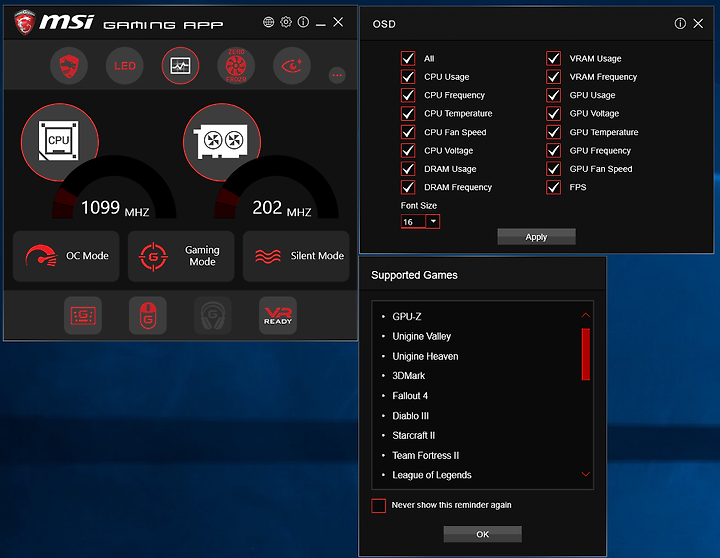Screen dimensions: 720x558
Task: Click the red scrollbar thumb in games list
Action: pyautogui.click(x=585, y=354)
